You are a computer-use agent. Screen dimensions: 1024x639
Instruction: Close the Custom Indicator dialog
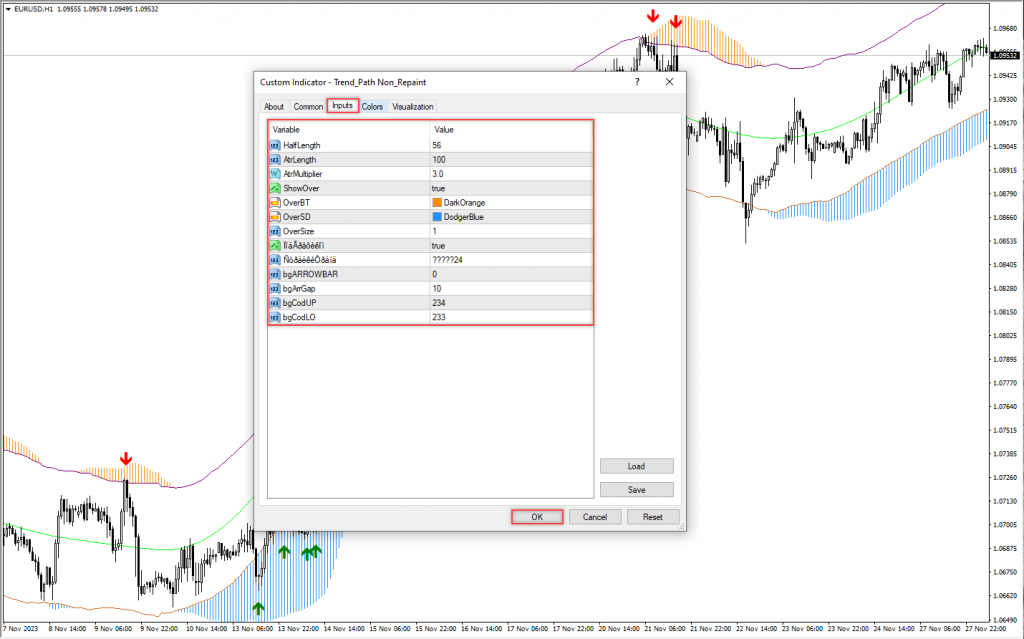(x=669, y=82)
